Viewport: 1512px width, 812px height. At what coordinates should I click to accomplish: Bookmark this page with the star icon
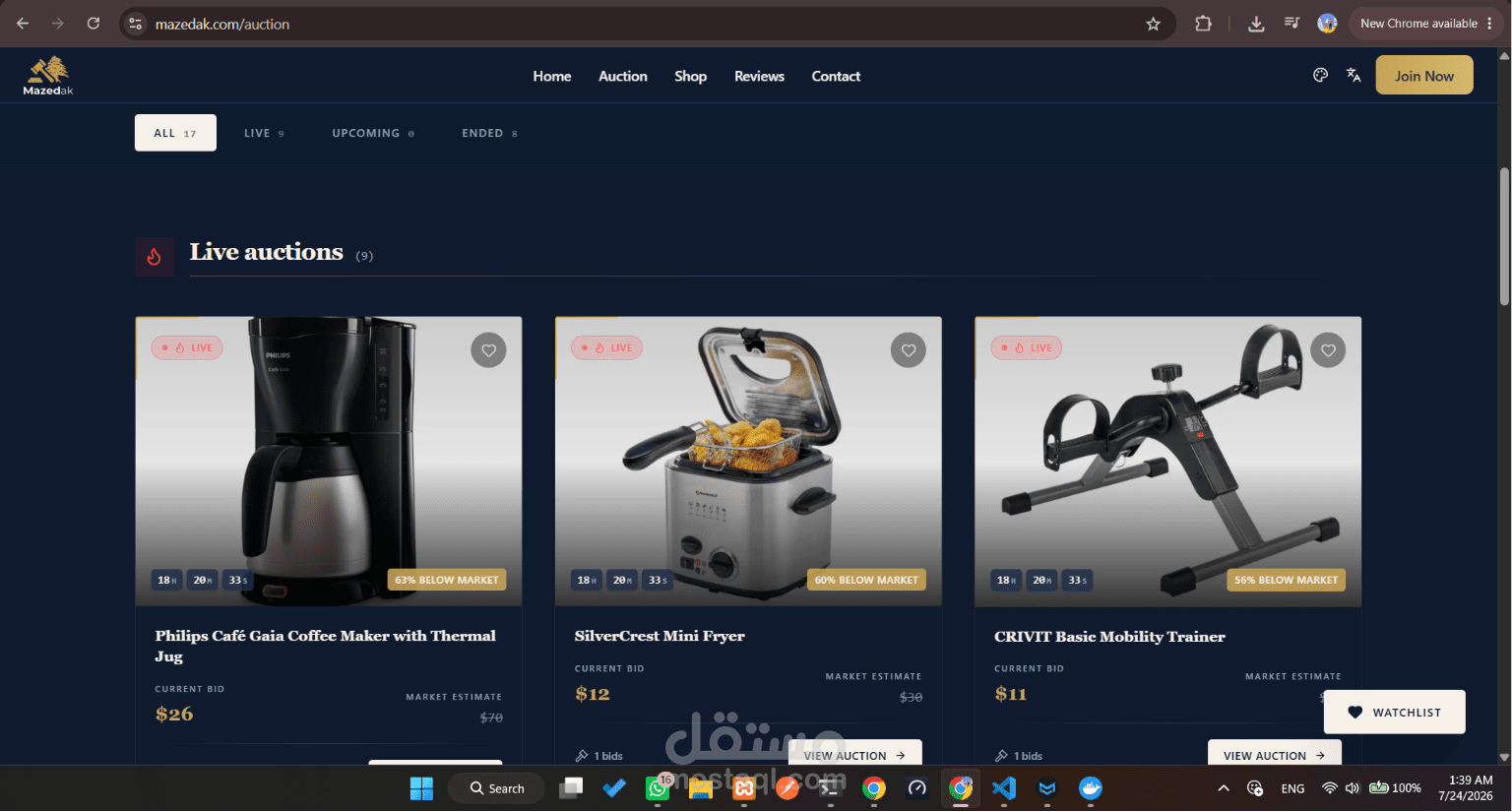[x=1153, y=24]
